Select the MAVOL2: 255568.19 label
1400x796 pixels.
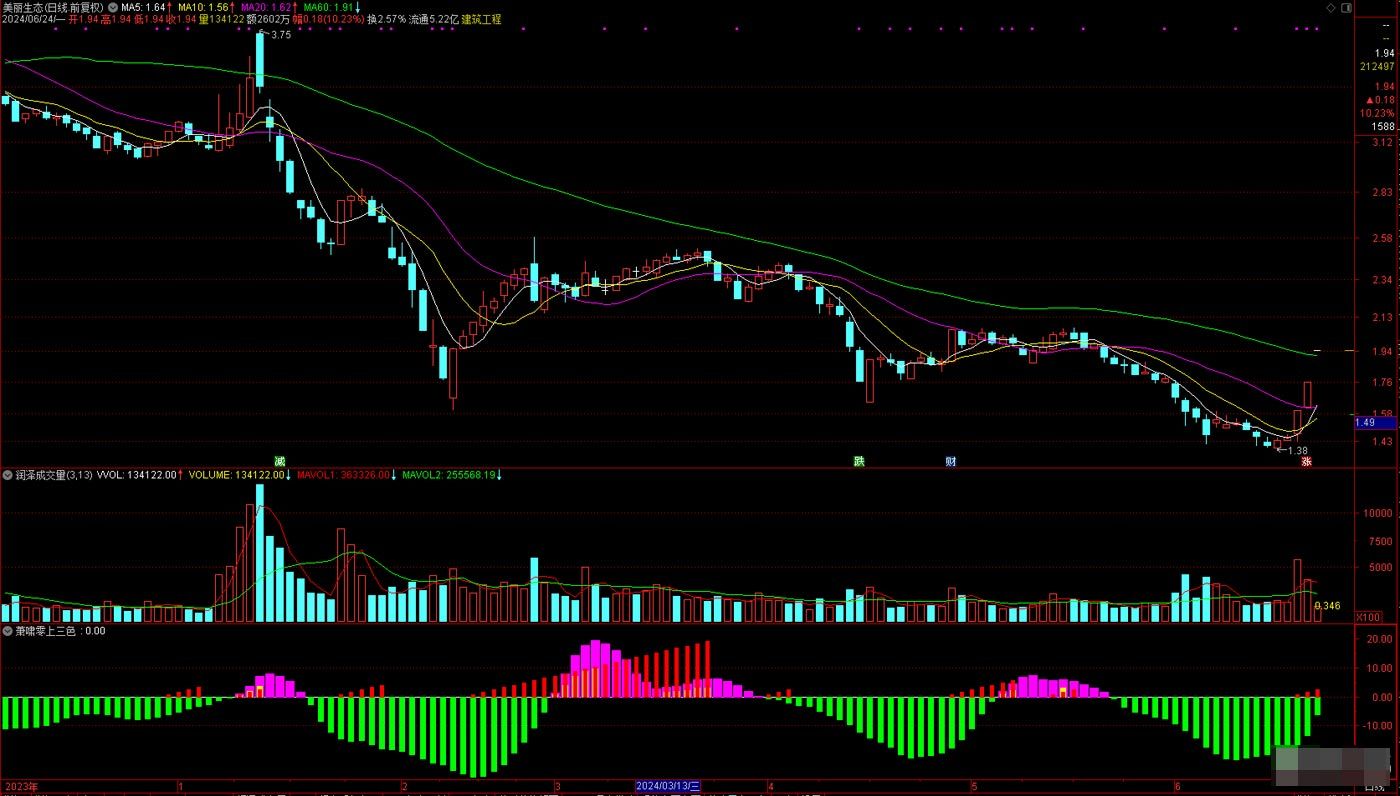point(451,475)
